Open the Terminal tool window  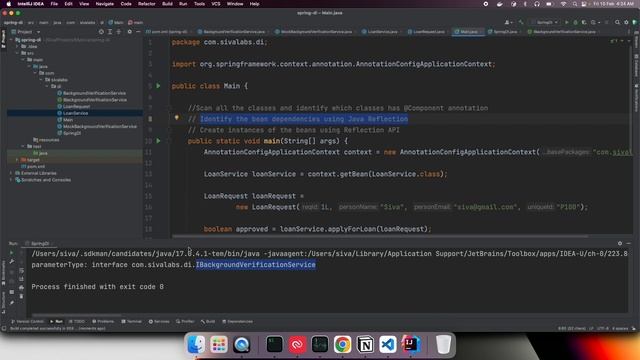[131, 322]
